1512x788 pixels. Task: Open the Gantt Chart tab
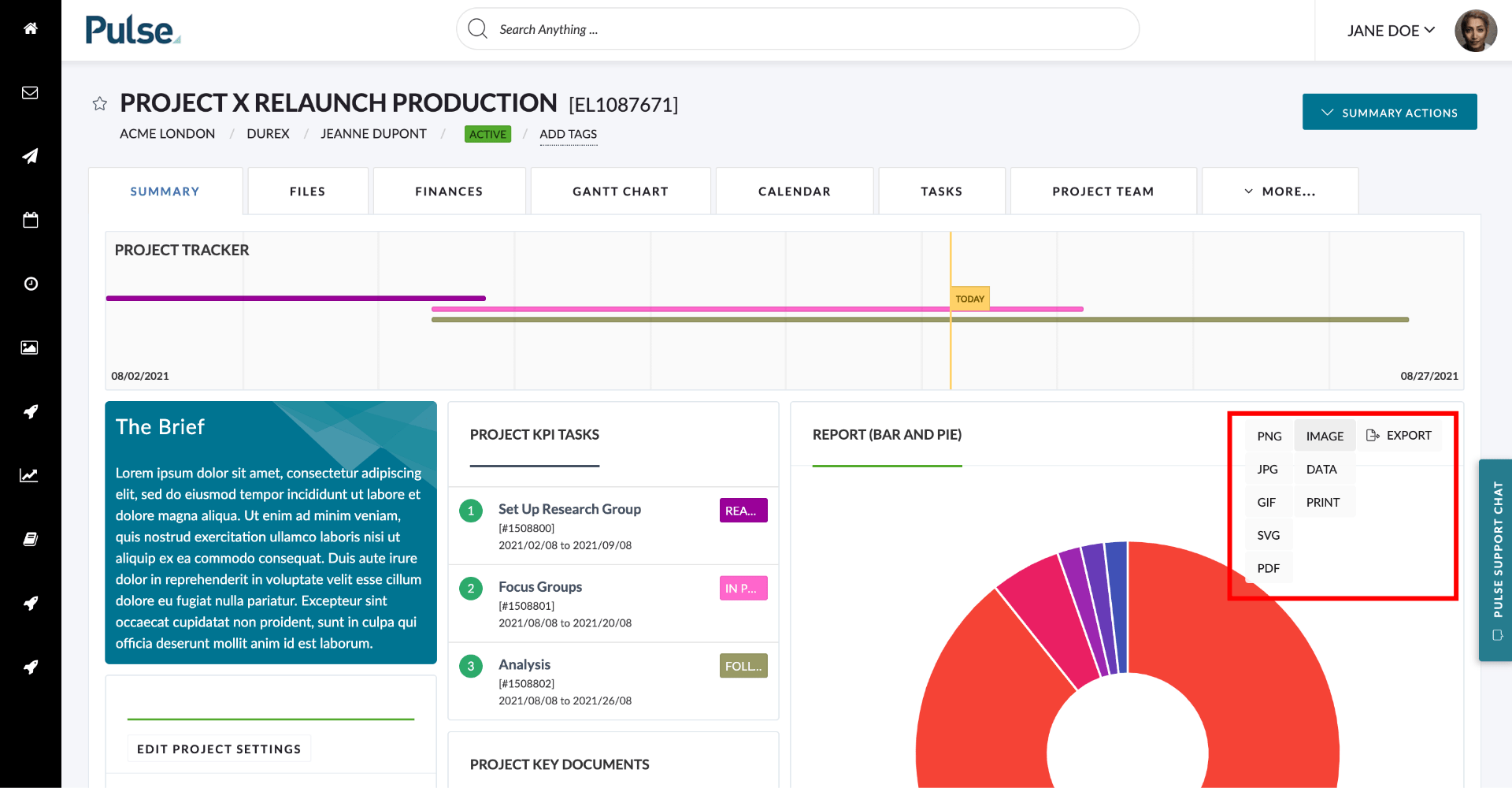click(x=621, y=191)
